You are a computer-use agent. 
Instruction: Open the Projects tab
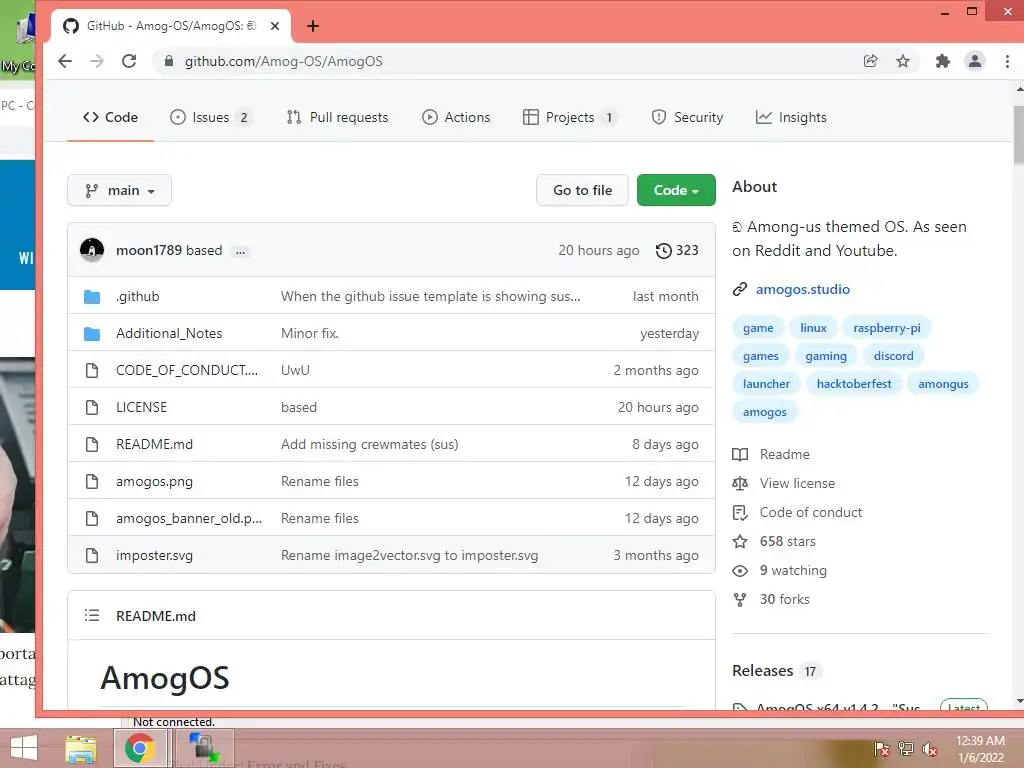569,118
